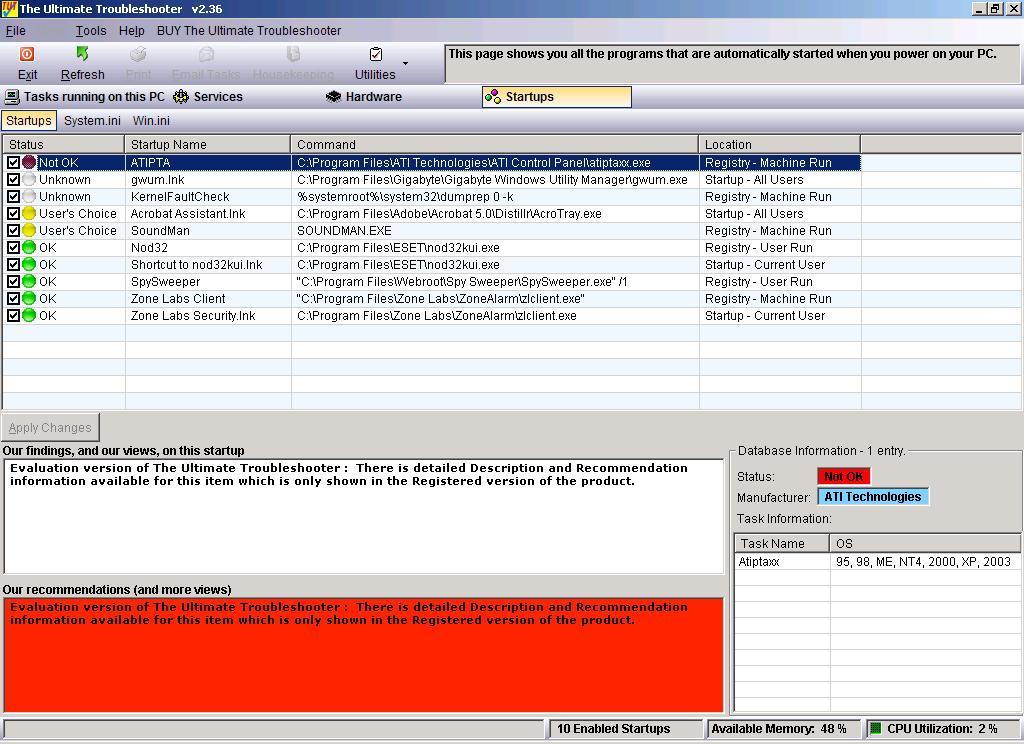1024x744 pixels.
Task: Click the SOUNDMAN.EXE command cell
Action: point(495,230)
